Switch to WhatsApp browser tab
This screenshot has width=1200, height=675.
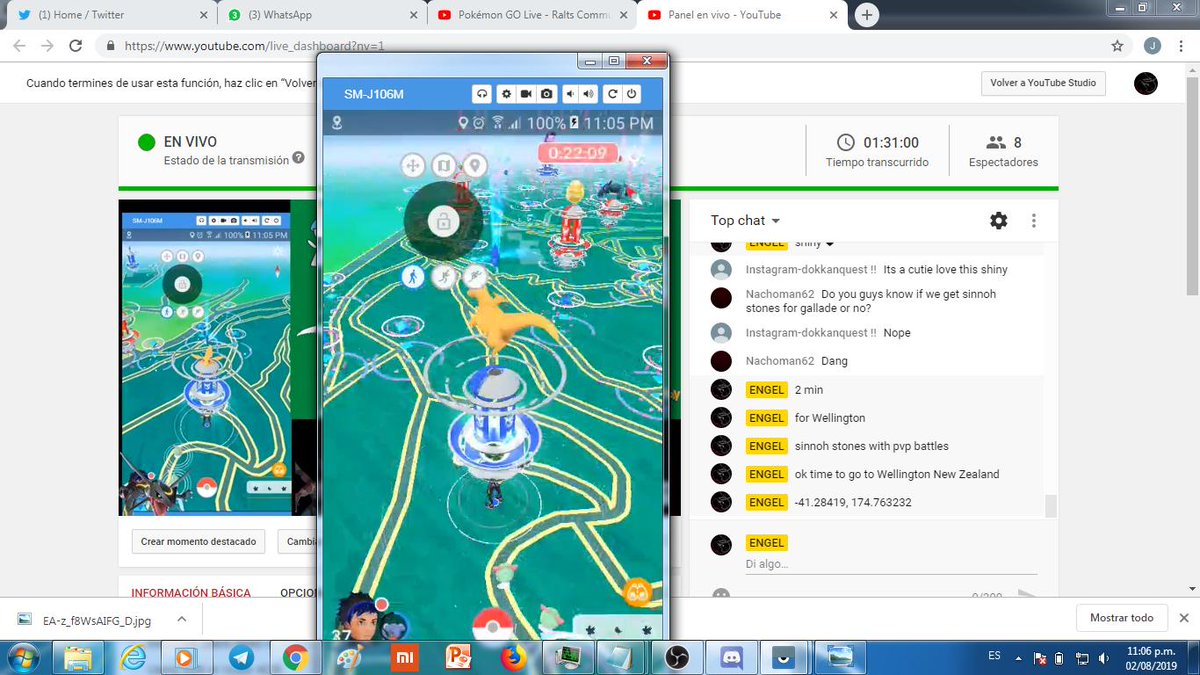320,15
